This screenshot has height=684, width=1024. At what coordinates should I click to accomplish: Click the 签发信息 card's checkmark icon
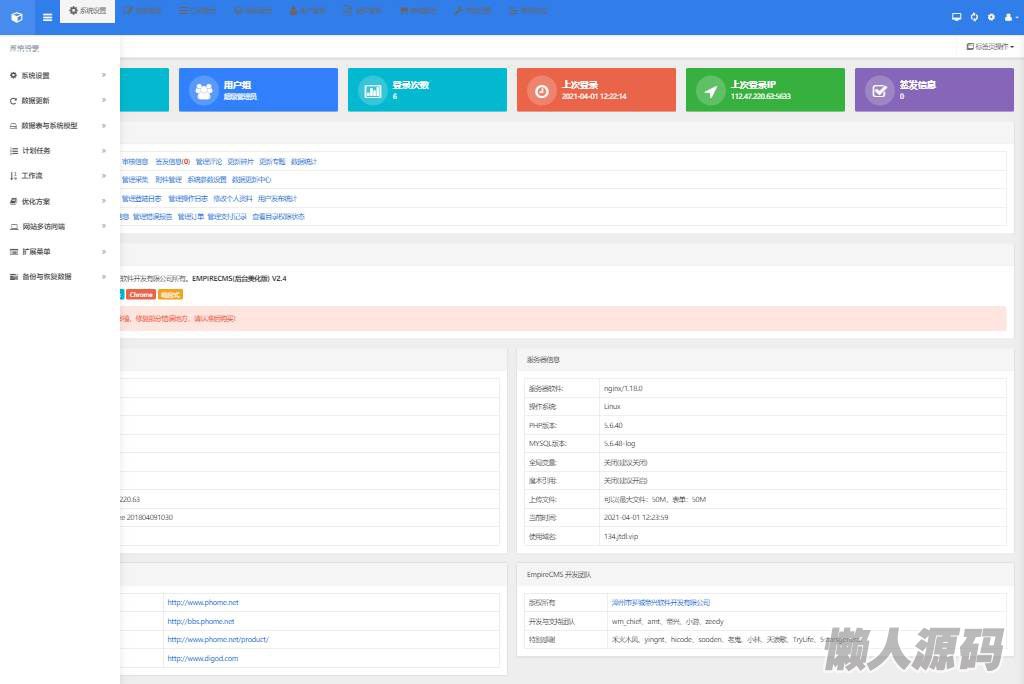click(x=880, y=90)
